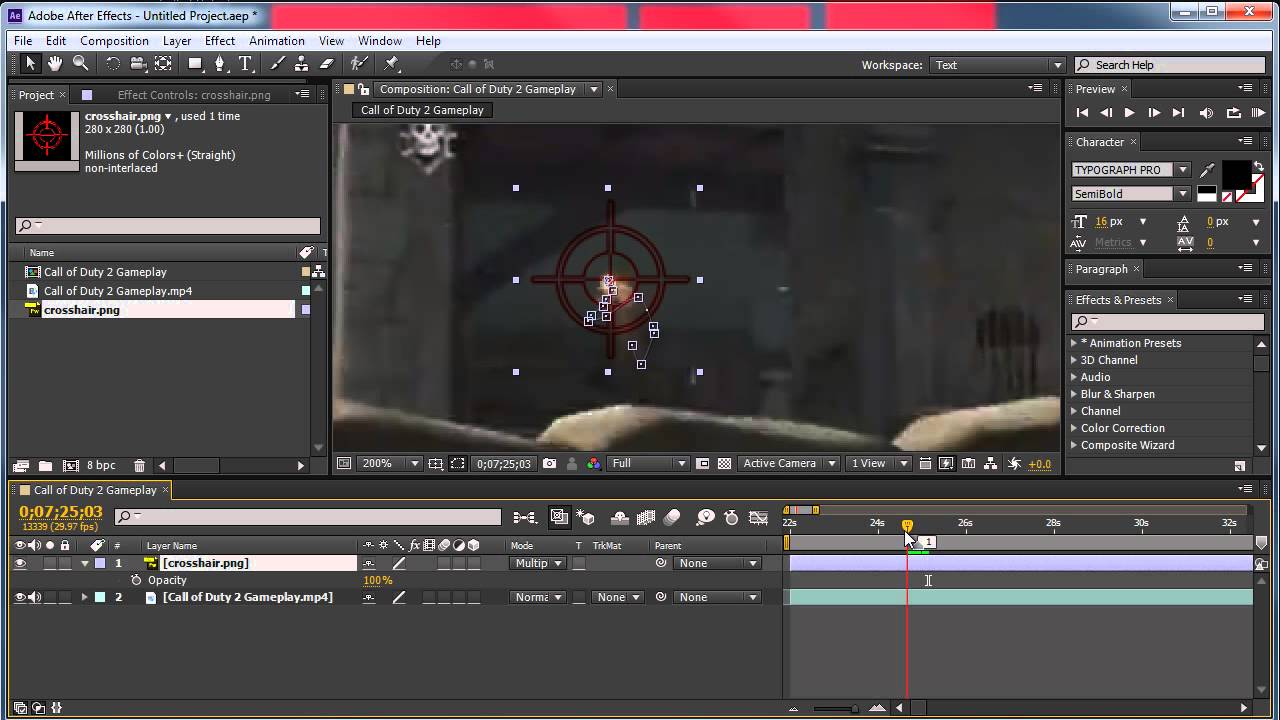The width and height of the screenshot is (1280, 720).
Task: Select the Call of Duty 2 Gameplay timeline tab
Action: coord(95,490)
